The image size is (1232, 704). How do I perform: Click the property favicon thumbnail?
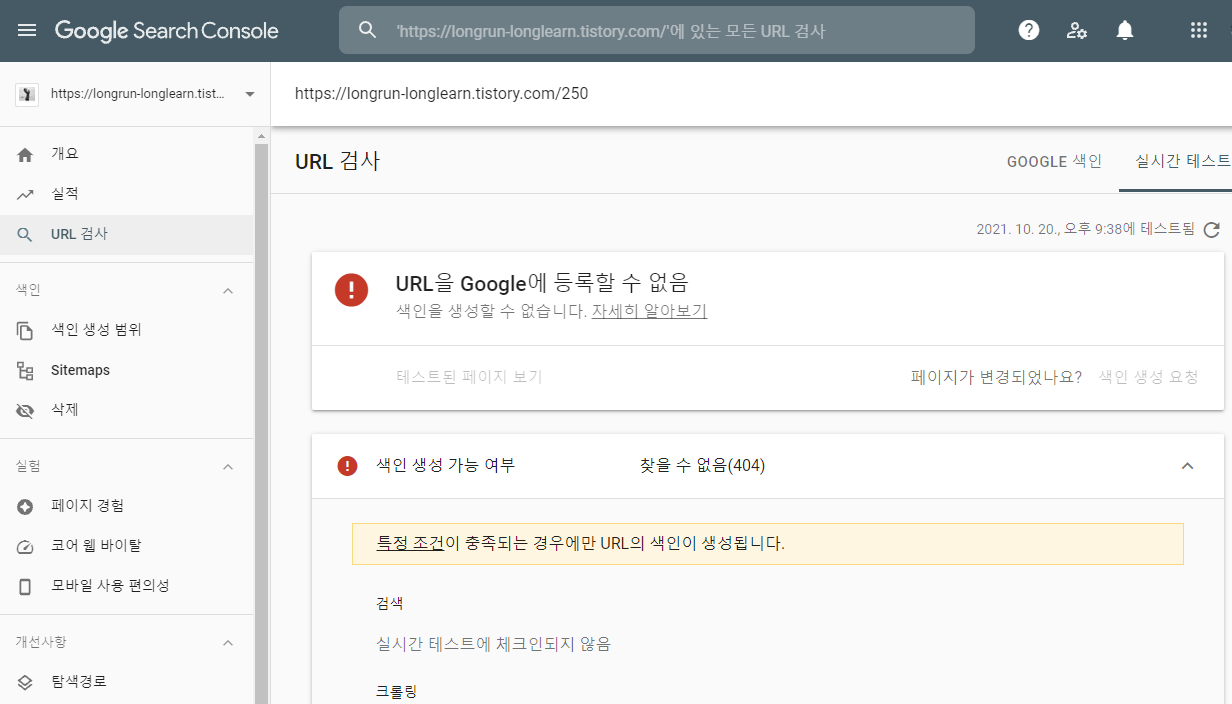pos(28,94)
